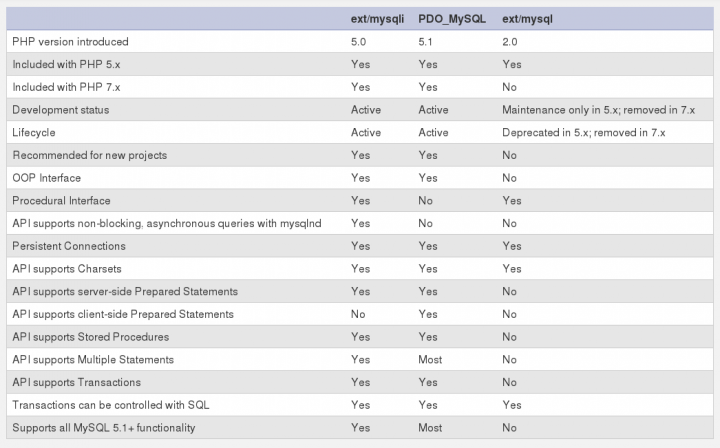The width and height of the screenshot is (720, 448).
Task: Click the "Lifecycle" row label
Action: click(x=35, y=133)
